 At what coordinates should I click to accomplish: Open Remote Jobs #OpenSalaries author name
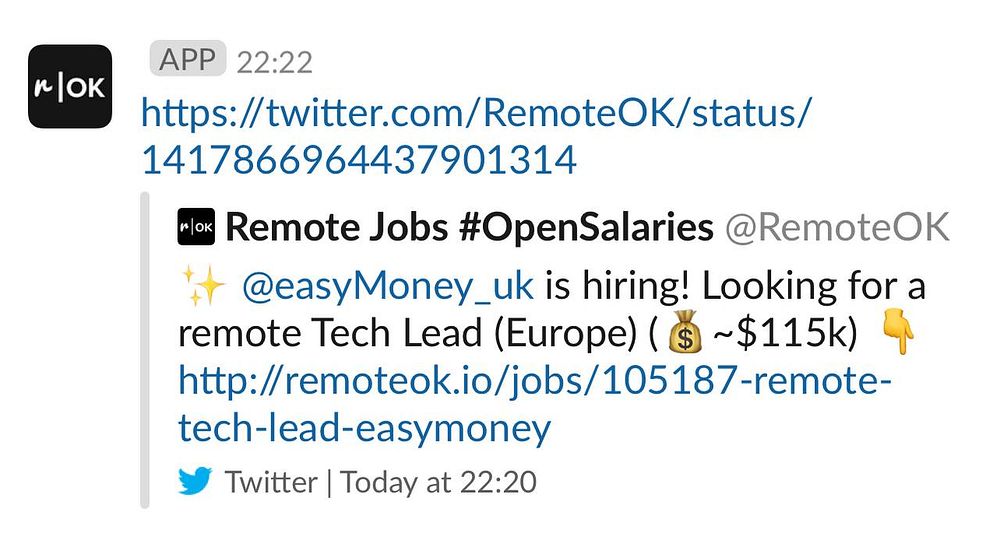point(469,228)
